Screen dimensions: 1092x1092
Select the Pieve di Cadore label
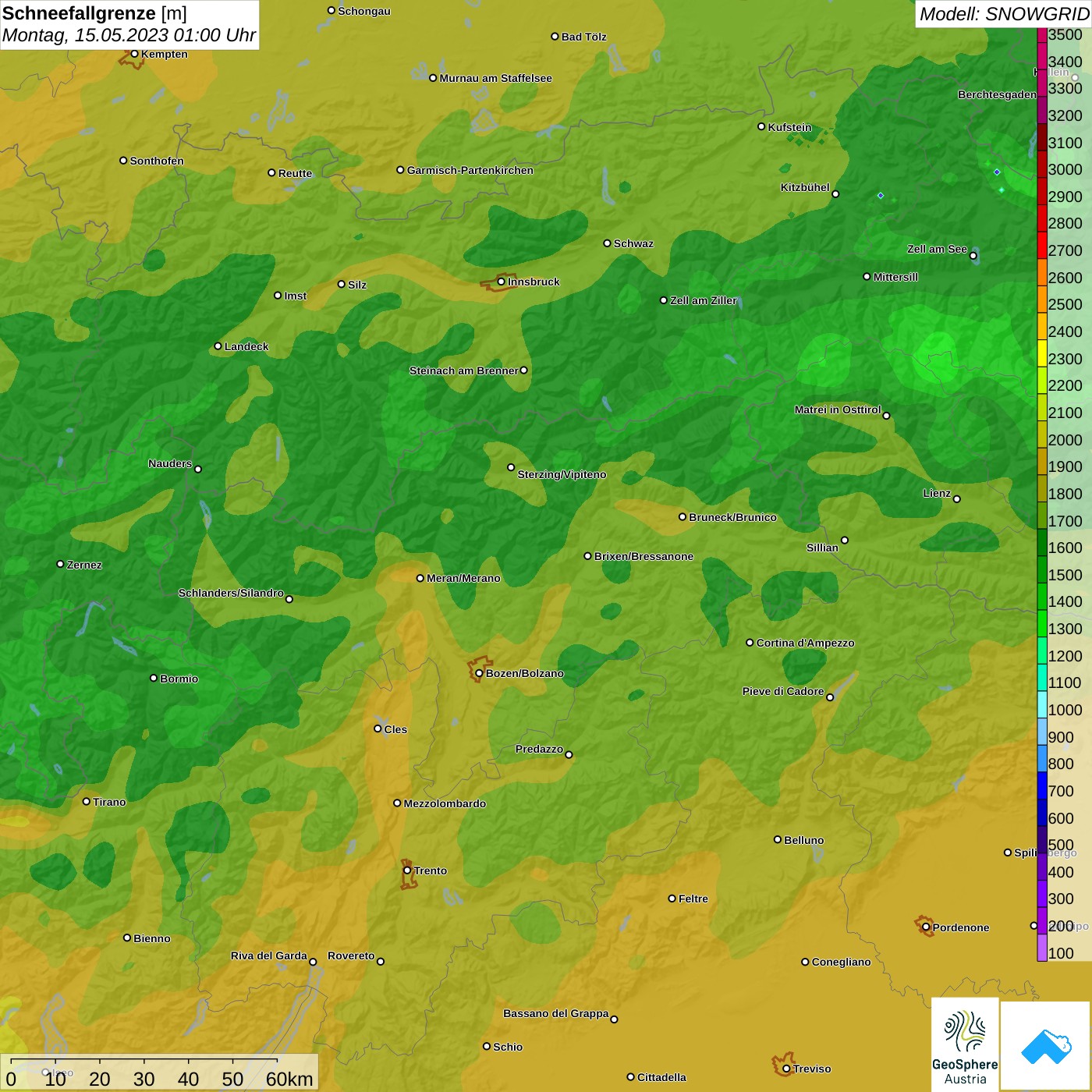(x=783, y=691)
